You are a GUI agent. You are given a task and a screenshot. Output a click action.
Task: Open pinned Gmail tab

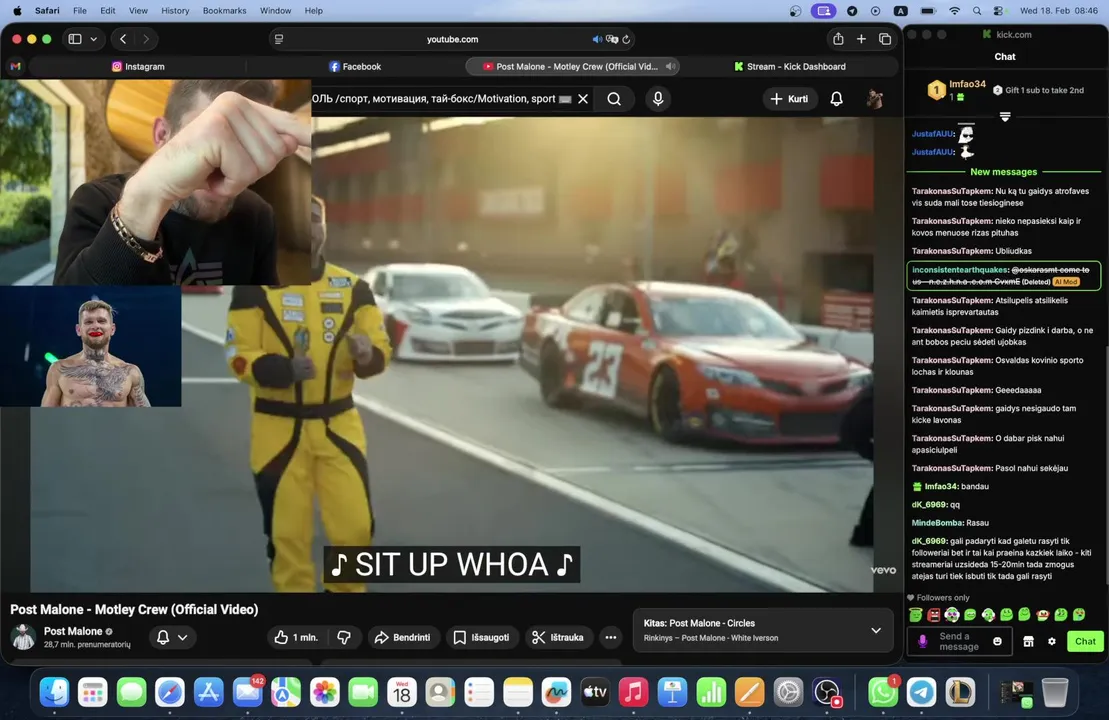[x=16, y=66]
